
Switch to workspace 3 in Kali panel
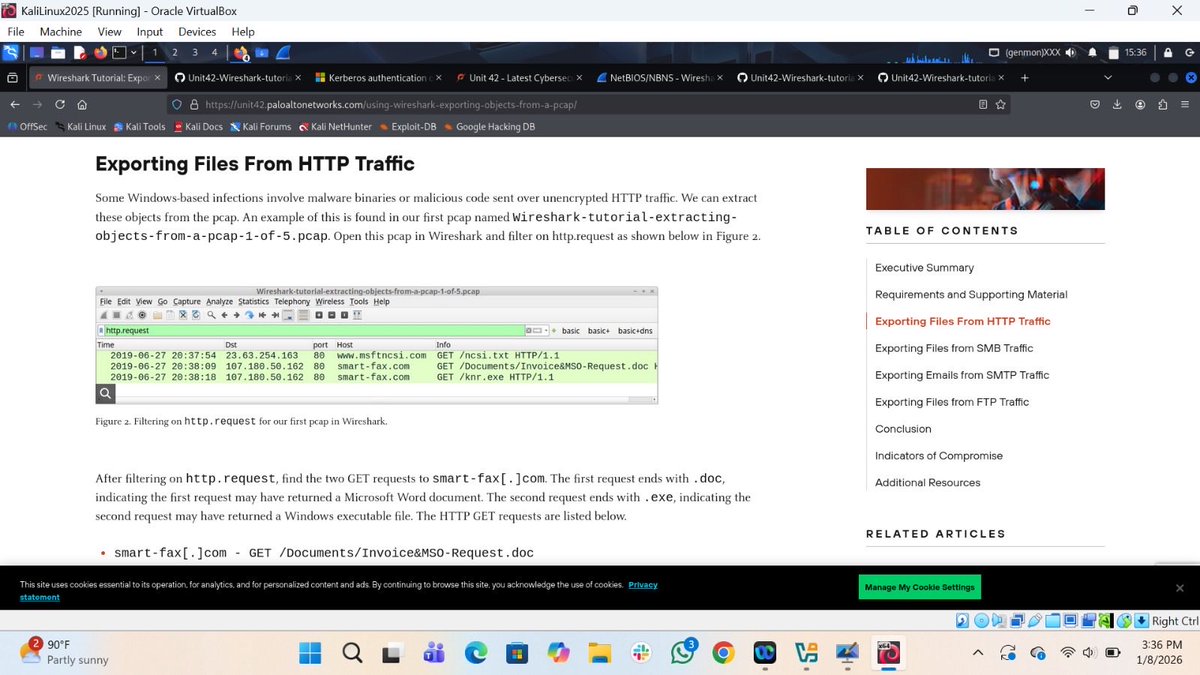point(194,52)
